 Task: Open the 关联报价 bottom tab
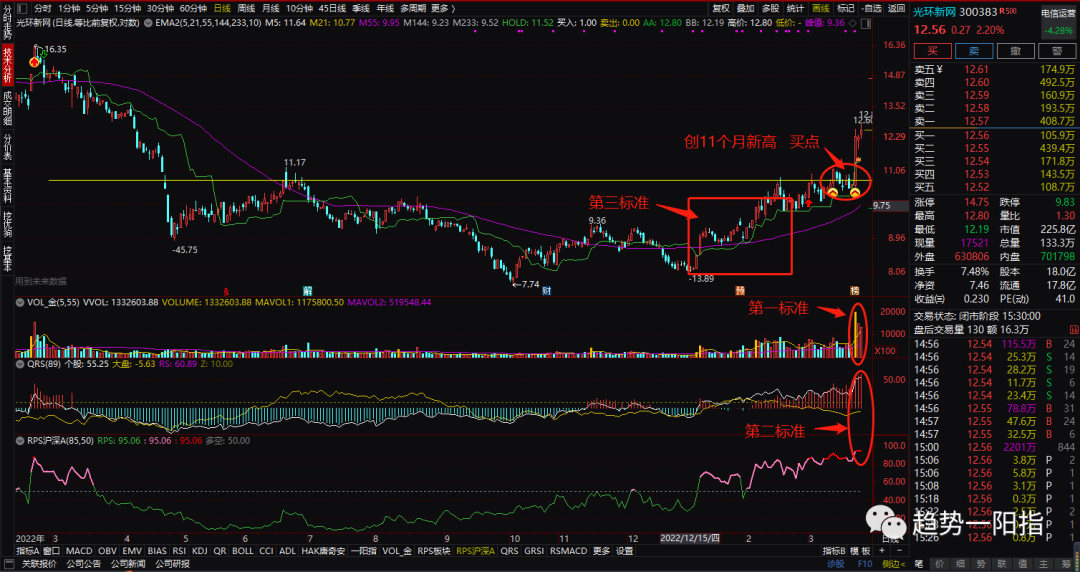(x=39, y=564)
